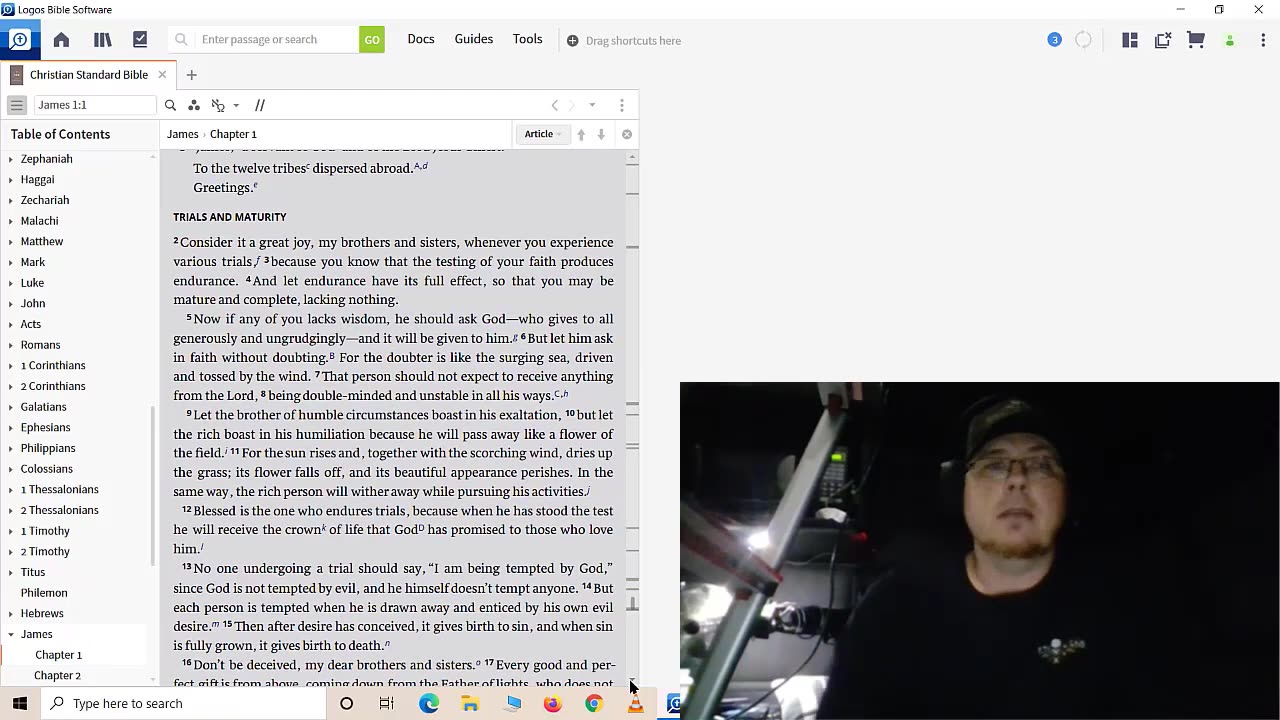1280x720 pixels.
Task: Go to next article with down arrow
Action: pyautogui.click(x=601, y=134)
